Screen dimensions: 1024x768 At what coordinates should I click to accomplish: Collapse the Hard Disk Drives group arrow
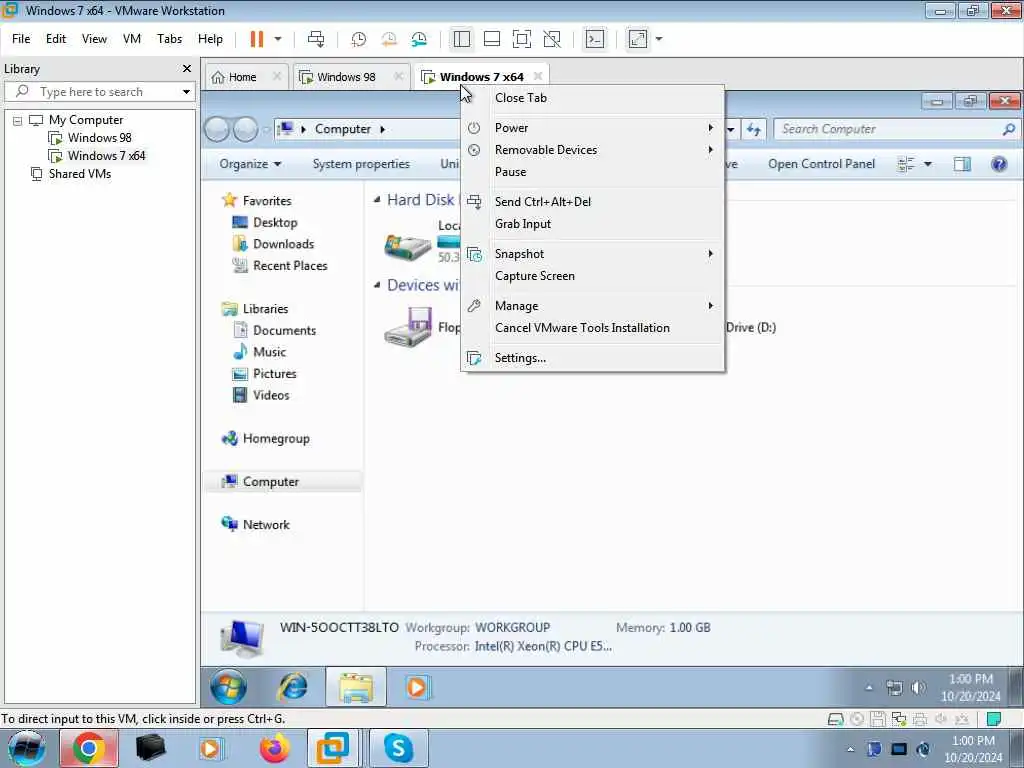pyautogui.click(x=377, y=200)
